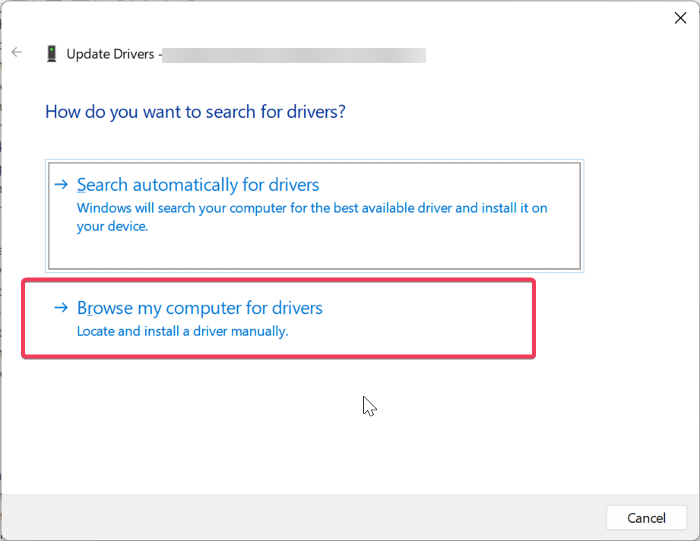Click the 'Update Drivers -' title text
Viewport: 700px width, 541px height.
[x=114, y=54]
